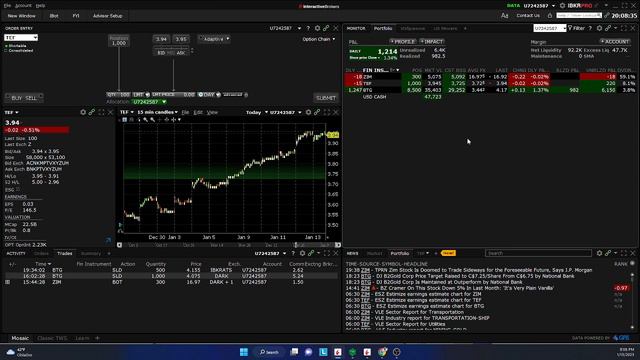The image size is (640, 360).
Task: Expand ZIM trade row plus box
Action: [7, 282]
